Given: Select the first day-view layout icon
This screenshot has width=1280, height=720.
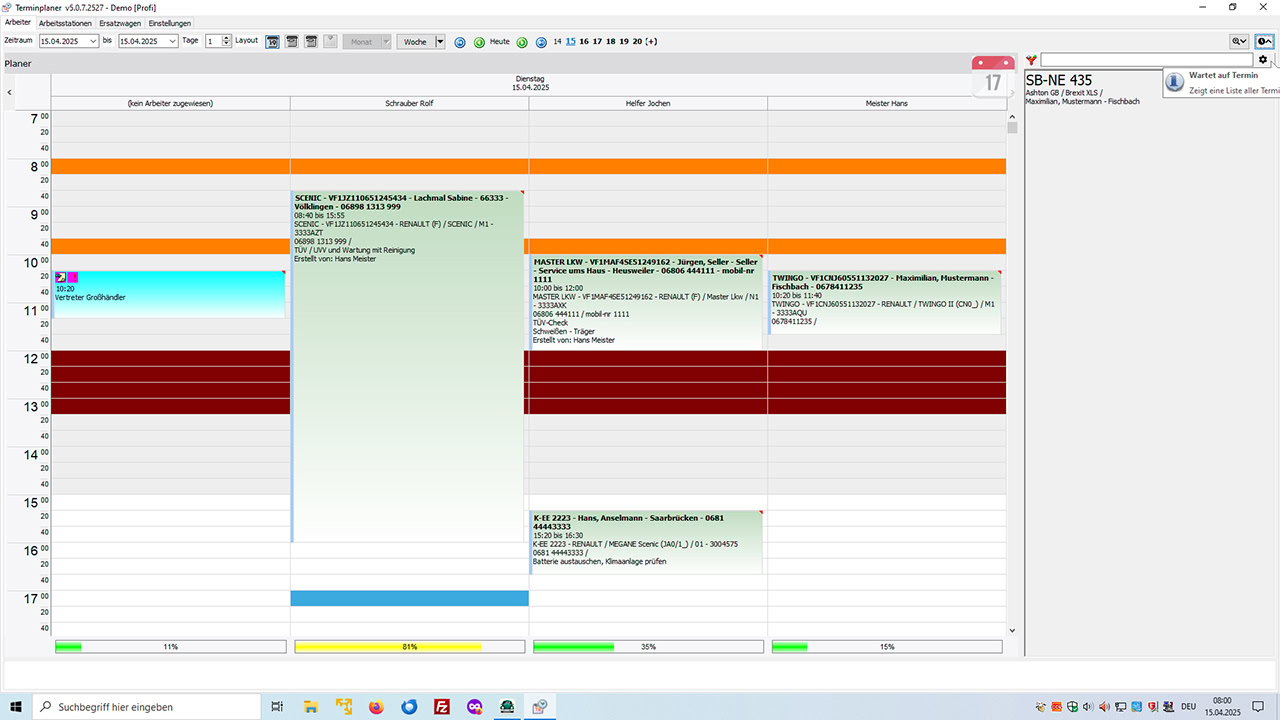Looking at the screenshot, I should click(x=272, y=41).
